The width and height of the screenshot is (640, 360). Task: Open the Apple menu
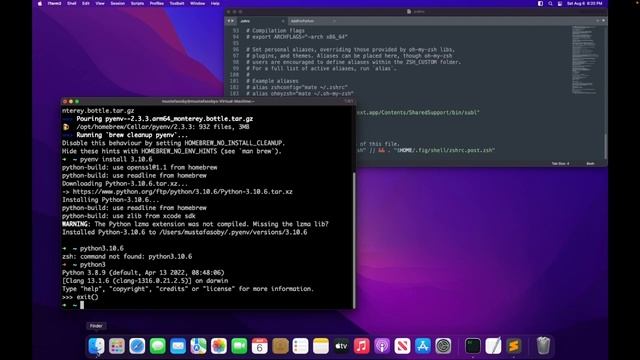click(x=40, y=3)
